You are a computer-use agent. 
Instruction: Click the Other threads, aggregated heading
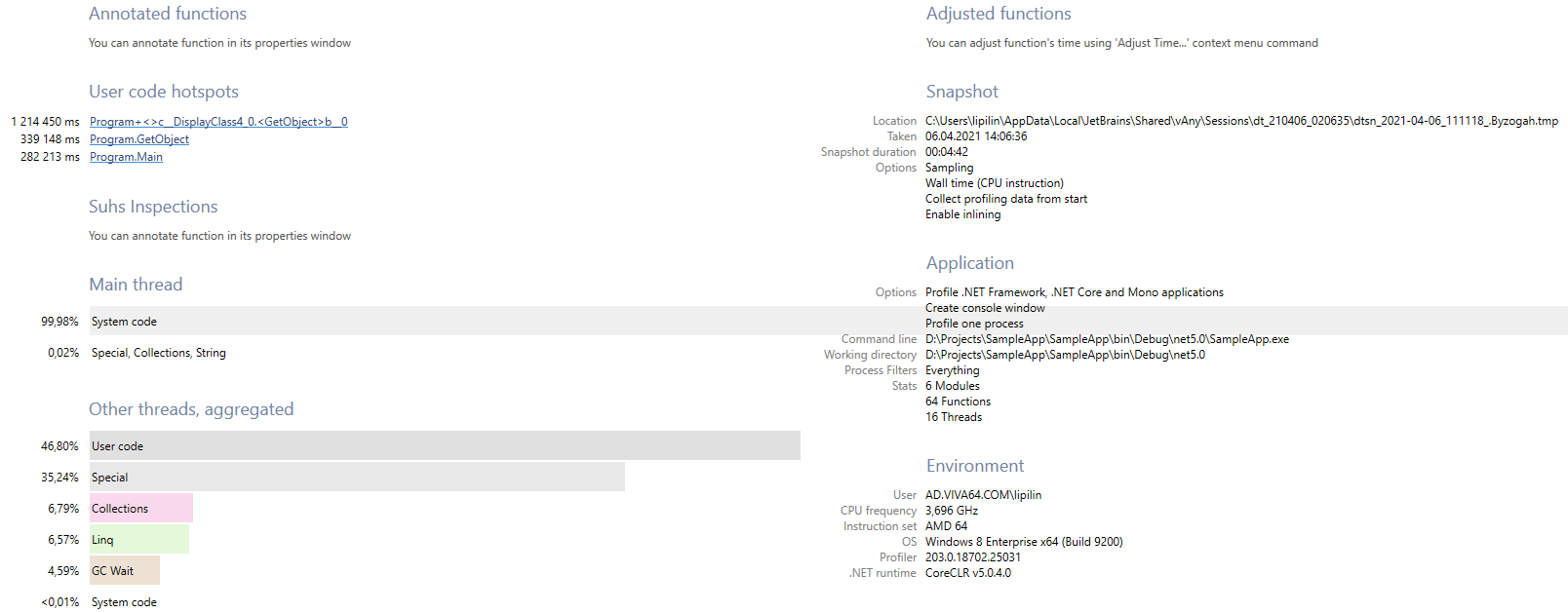191,409
